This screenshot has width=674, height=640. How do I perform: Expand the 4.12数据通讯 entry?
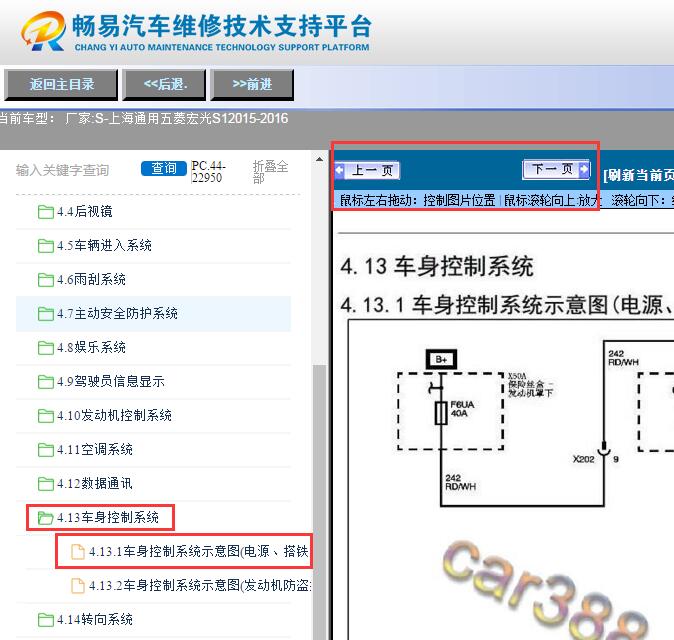95,484
